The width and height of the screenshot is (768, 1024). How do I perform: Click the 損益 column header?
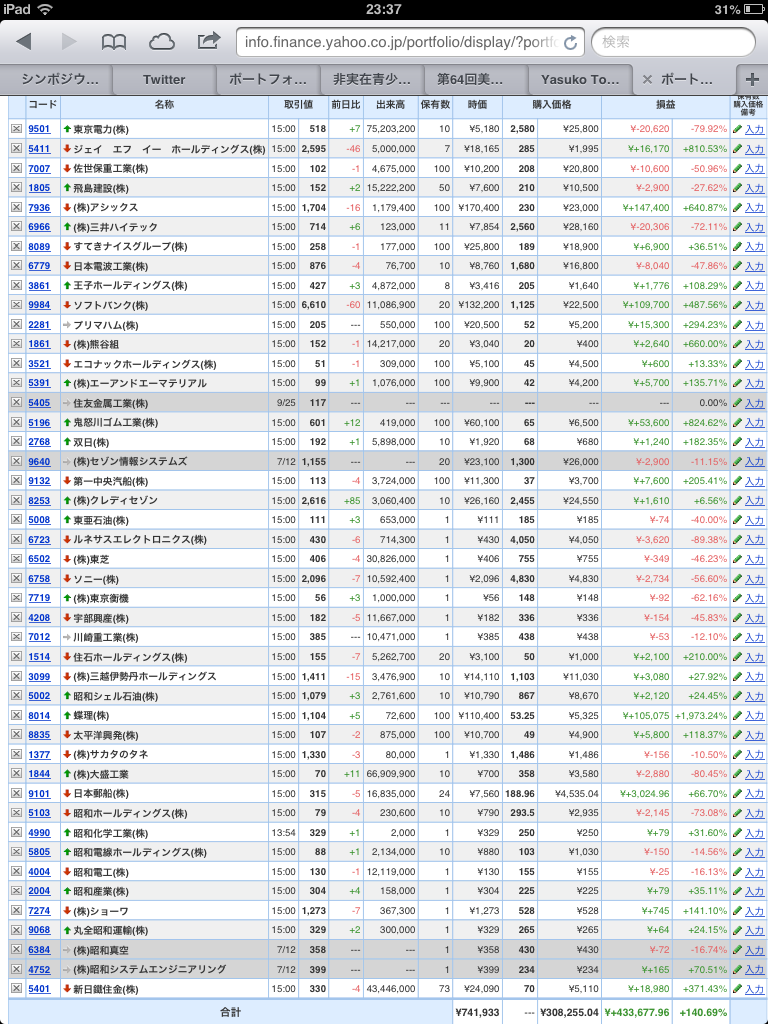pyautogui.click(x=665, y=104)
